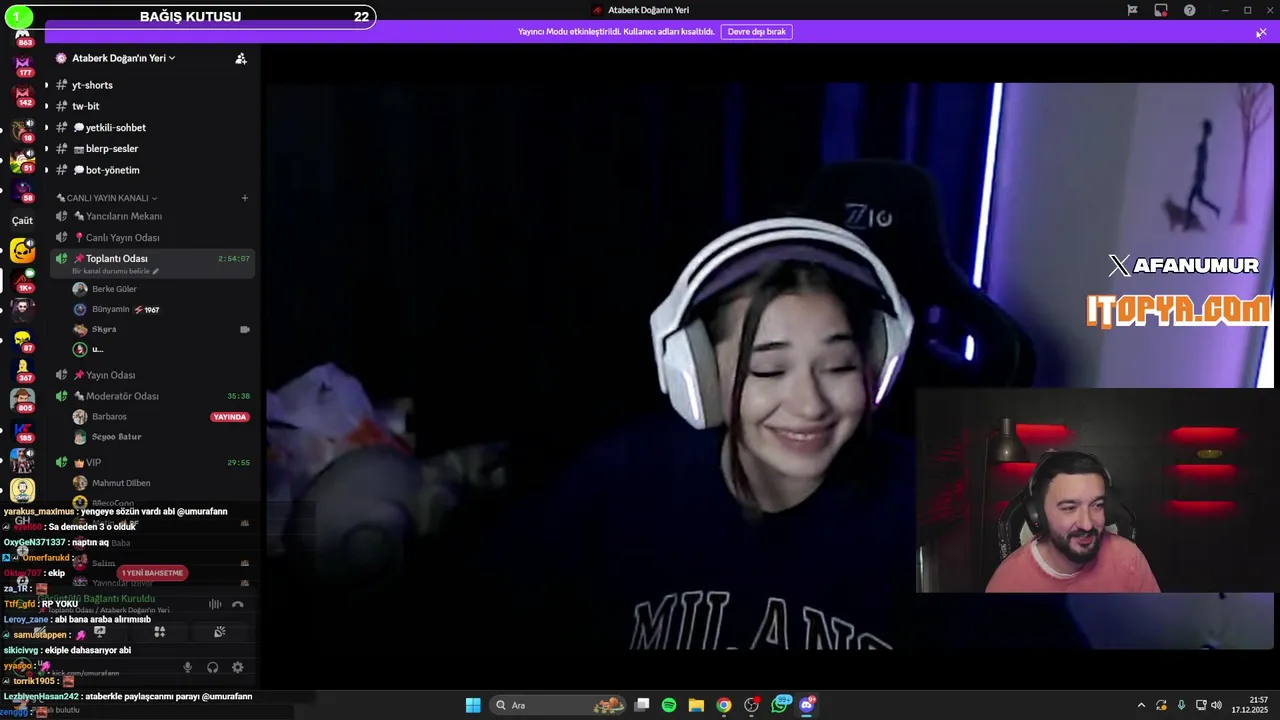Expand the yetkili-sohbet channel arrow
1280x720 pixels.
[x=46, y=127]
